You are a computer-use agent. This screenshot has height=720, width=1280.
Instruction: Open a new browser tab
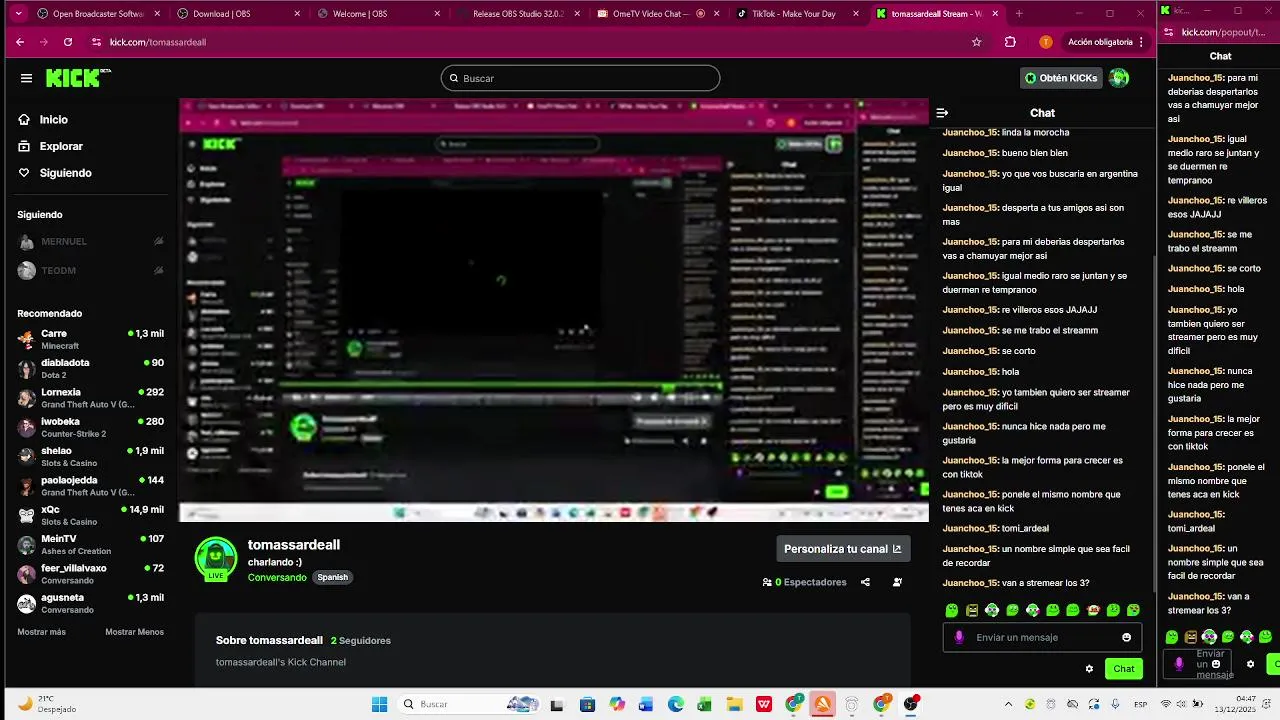1019,14
